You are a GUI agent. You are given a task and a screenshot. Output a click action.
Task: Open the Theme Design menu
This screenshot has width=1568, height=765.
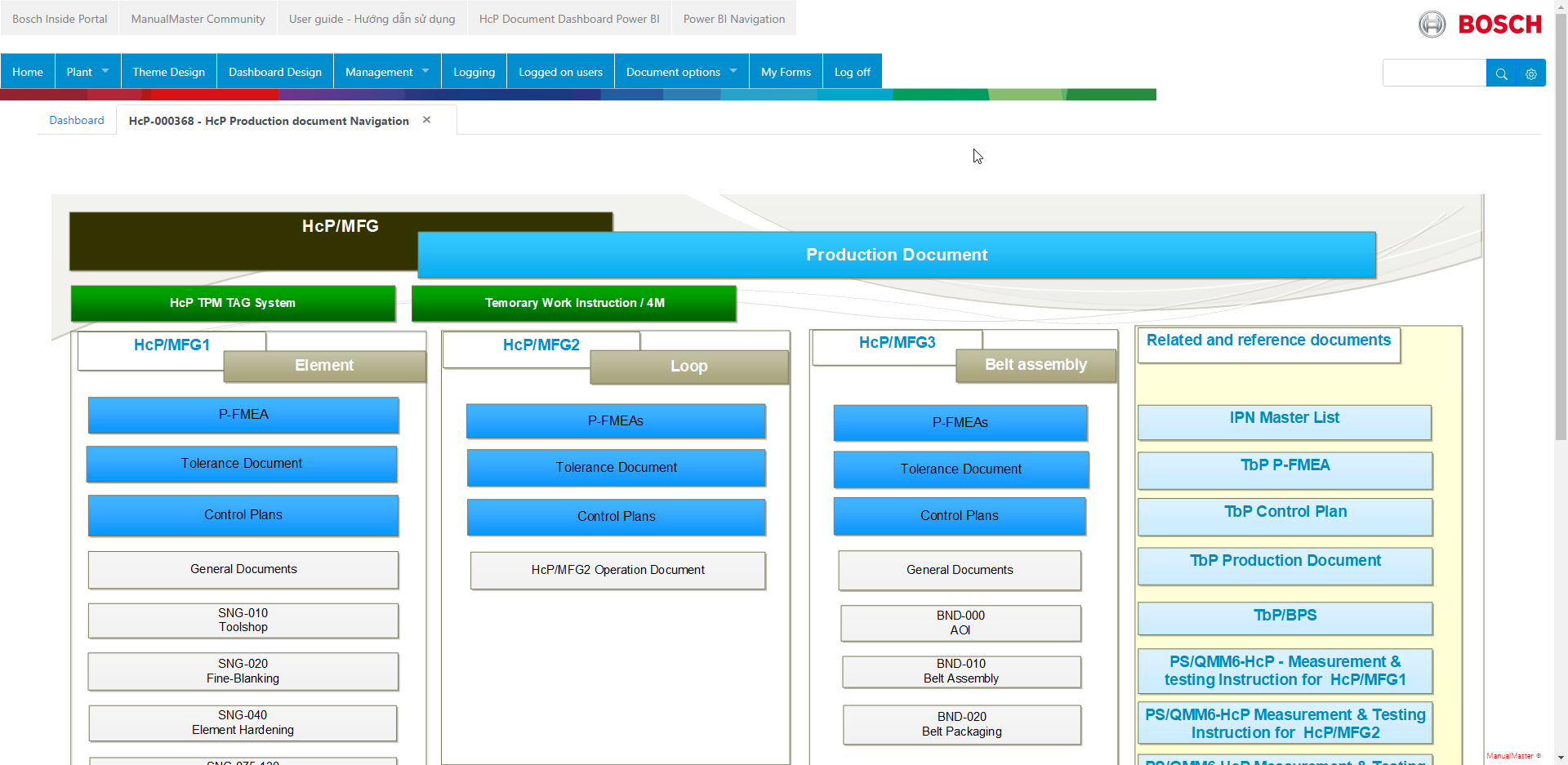169,72
